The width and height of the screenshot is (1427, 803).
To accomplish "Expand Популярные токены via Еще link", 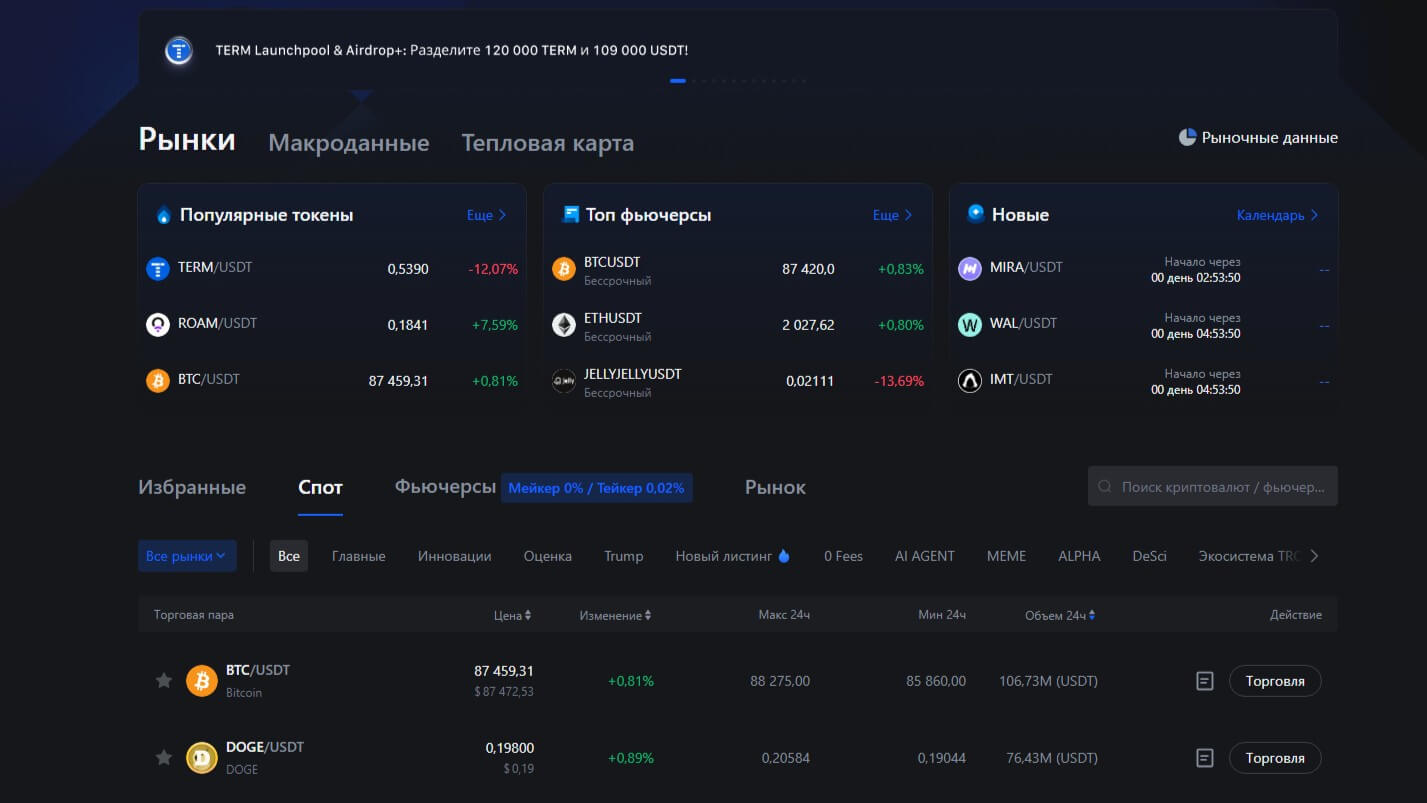I will tap(487, 215).
